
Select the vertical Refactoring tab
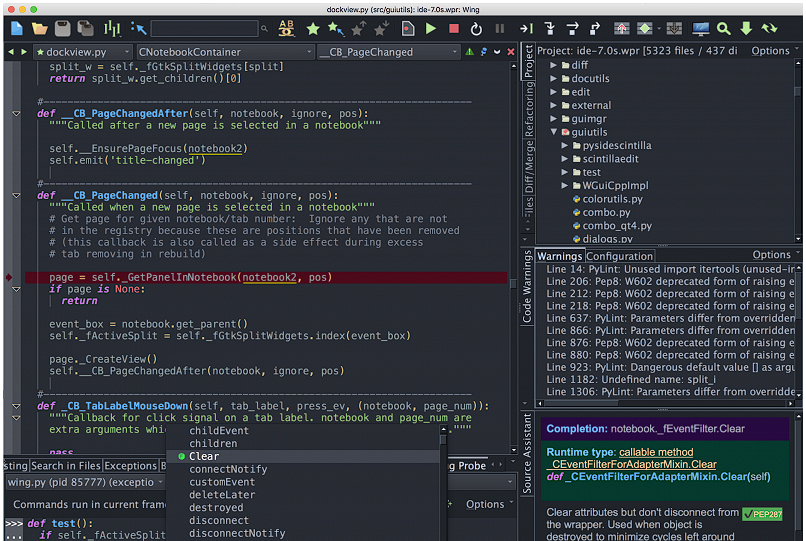pyautogui.click(x=528, y=110)
